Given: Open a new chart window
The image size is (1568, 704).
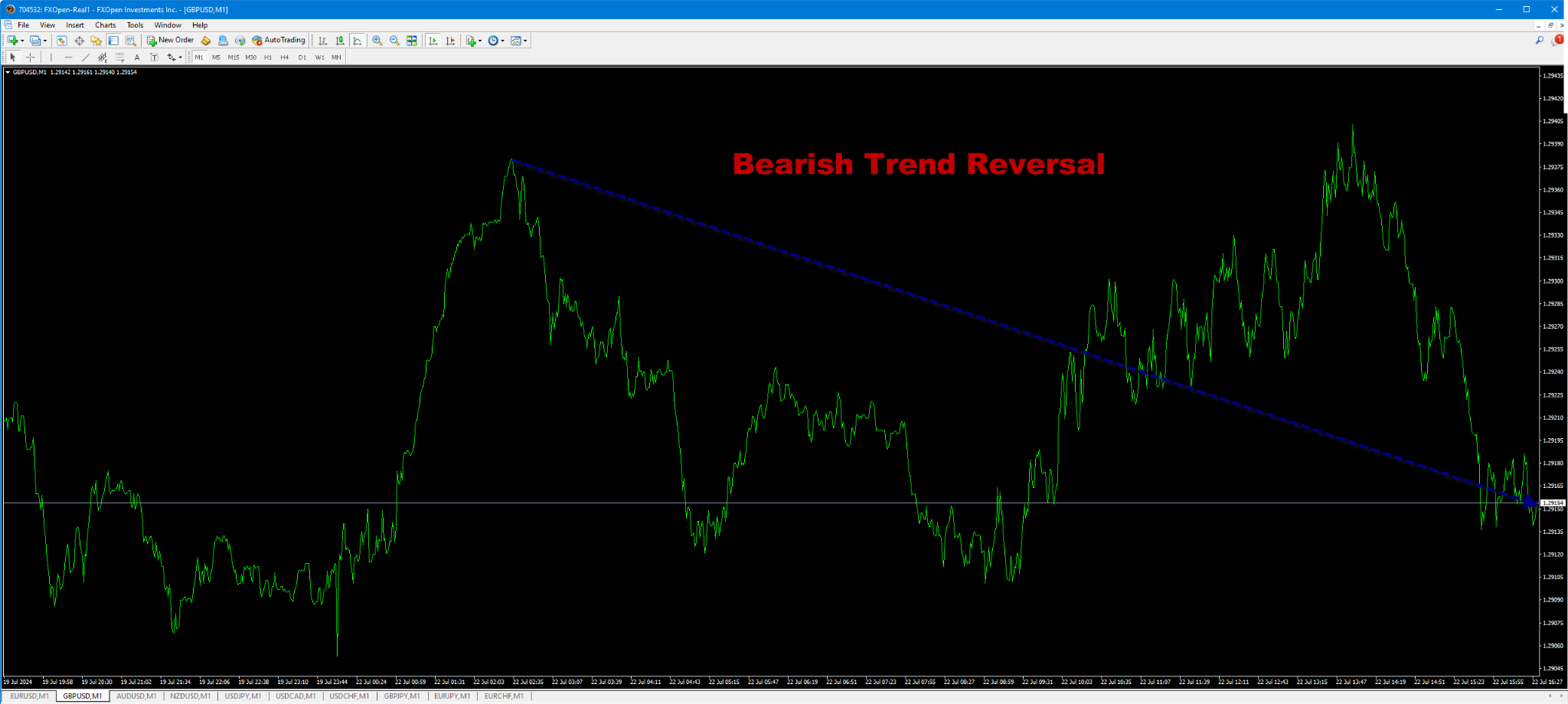Looking at the screenshot, I should coord(12,41).
